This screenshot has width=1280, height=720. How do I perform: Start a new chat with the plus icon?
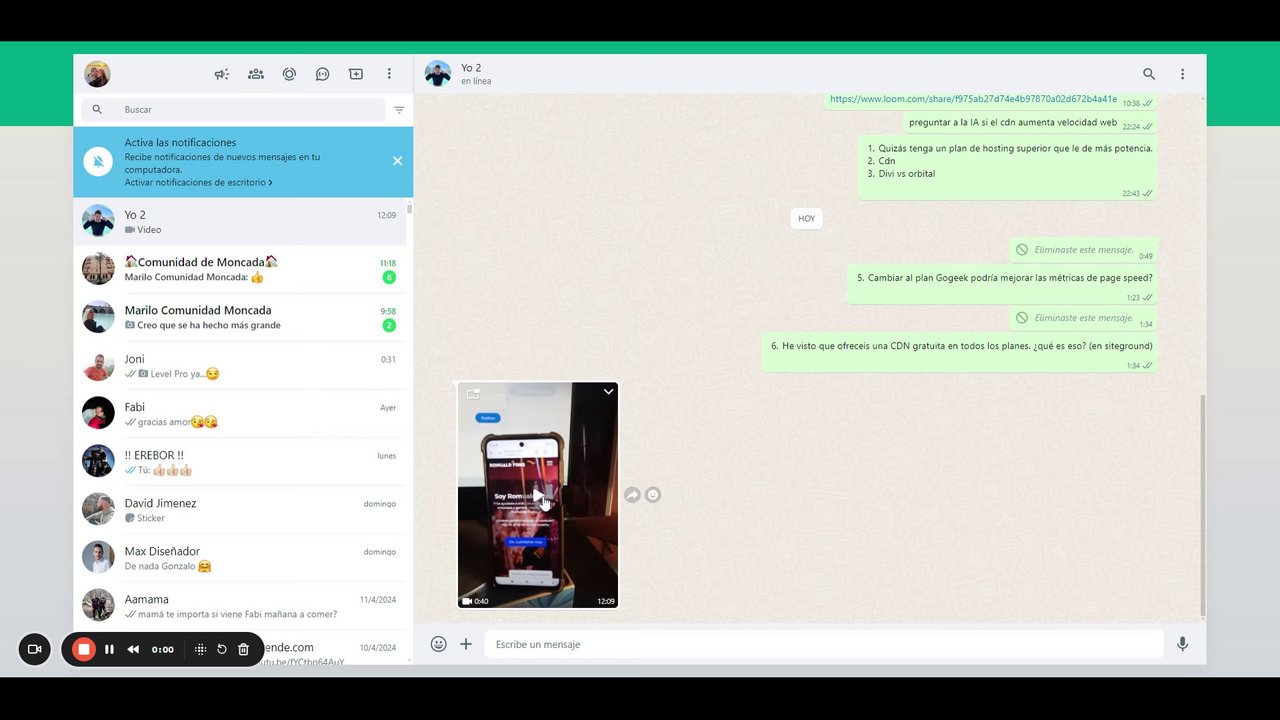[356, 74]
